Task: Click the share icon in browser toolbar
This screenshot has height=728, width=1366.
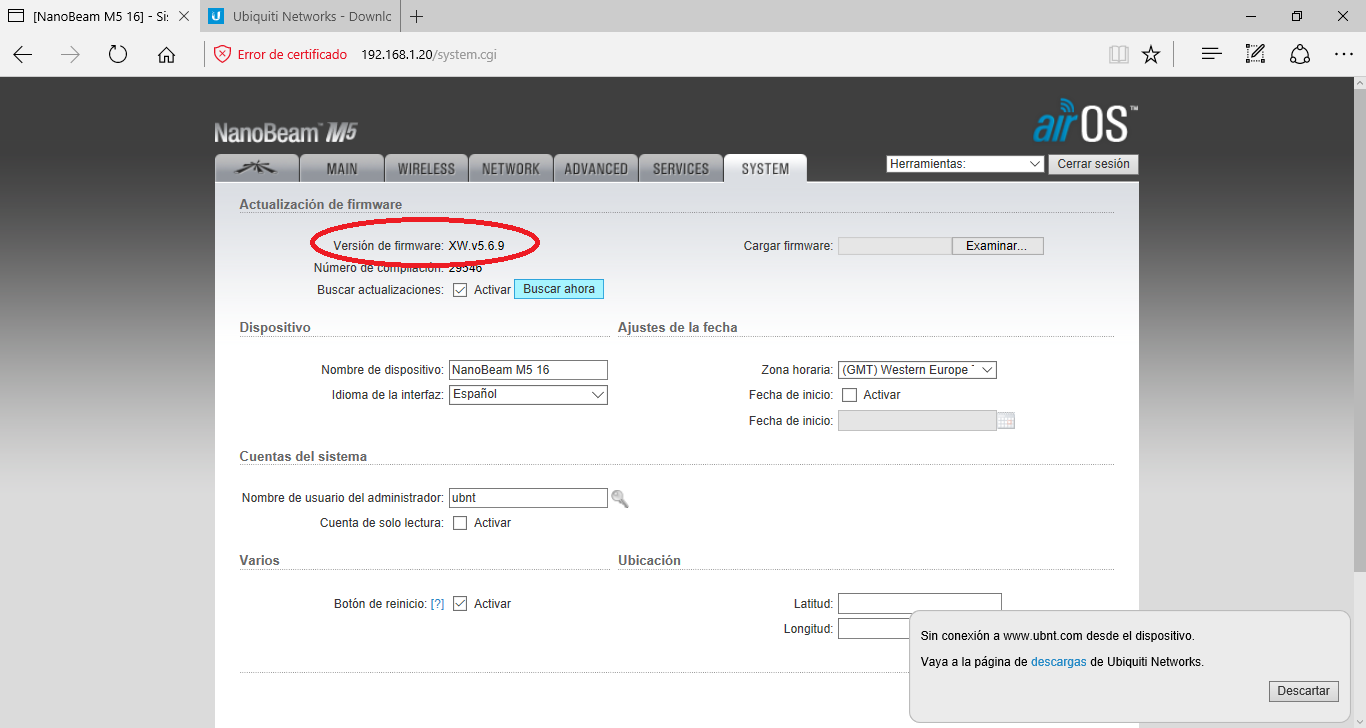Action: (x=1300, y=54)
